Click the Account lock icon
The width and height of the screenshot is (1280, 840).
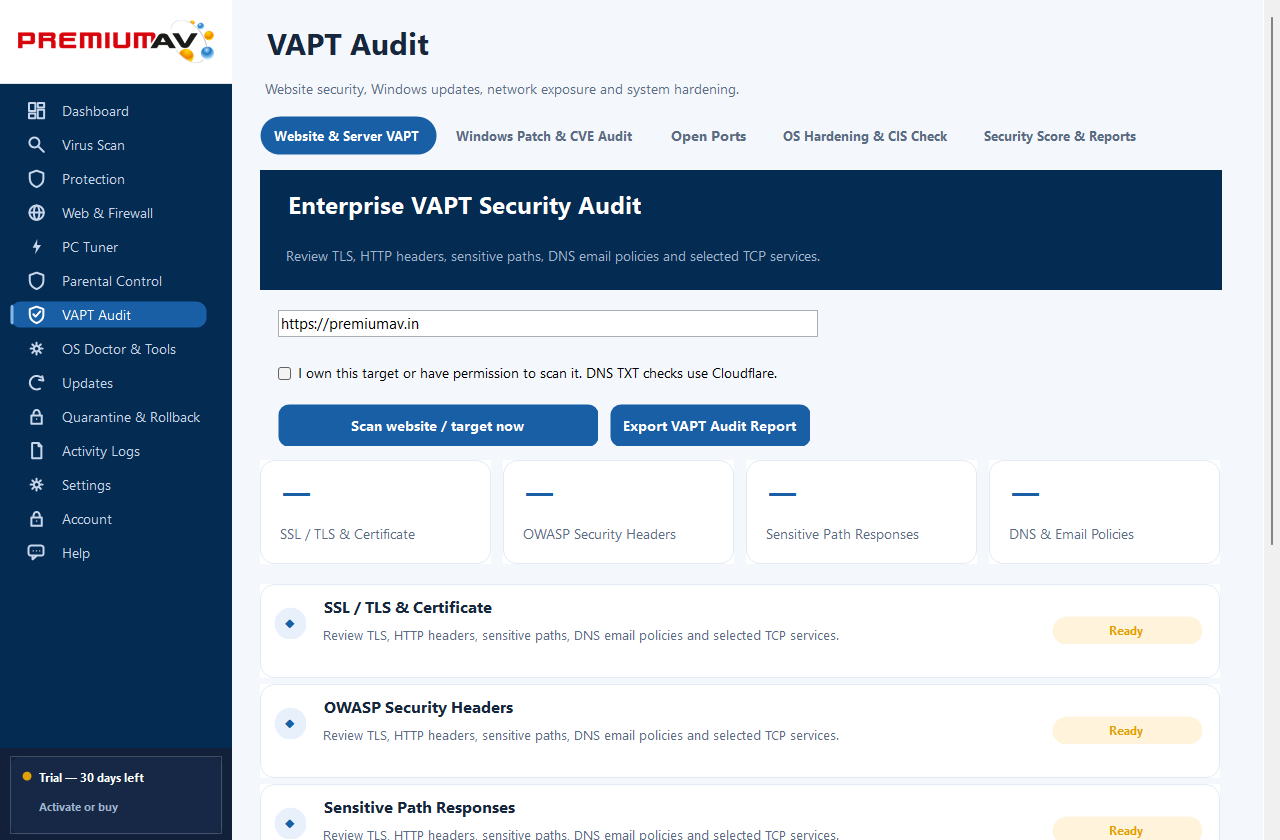coord(37,519)
